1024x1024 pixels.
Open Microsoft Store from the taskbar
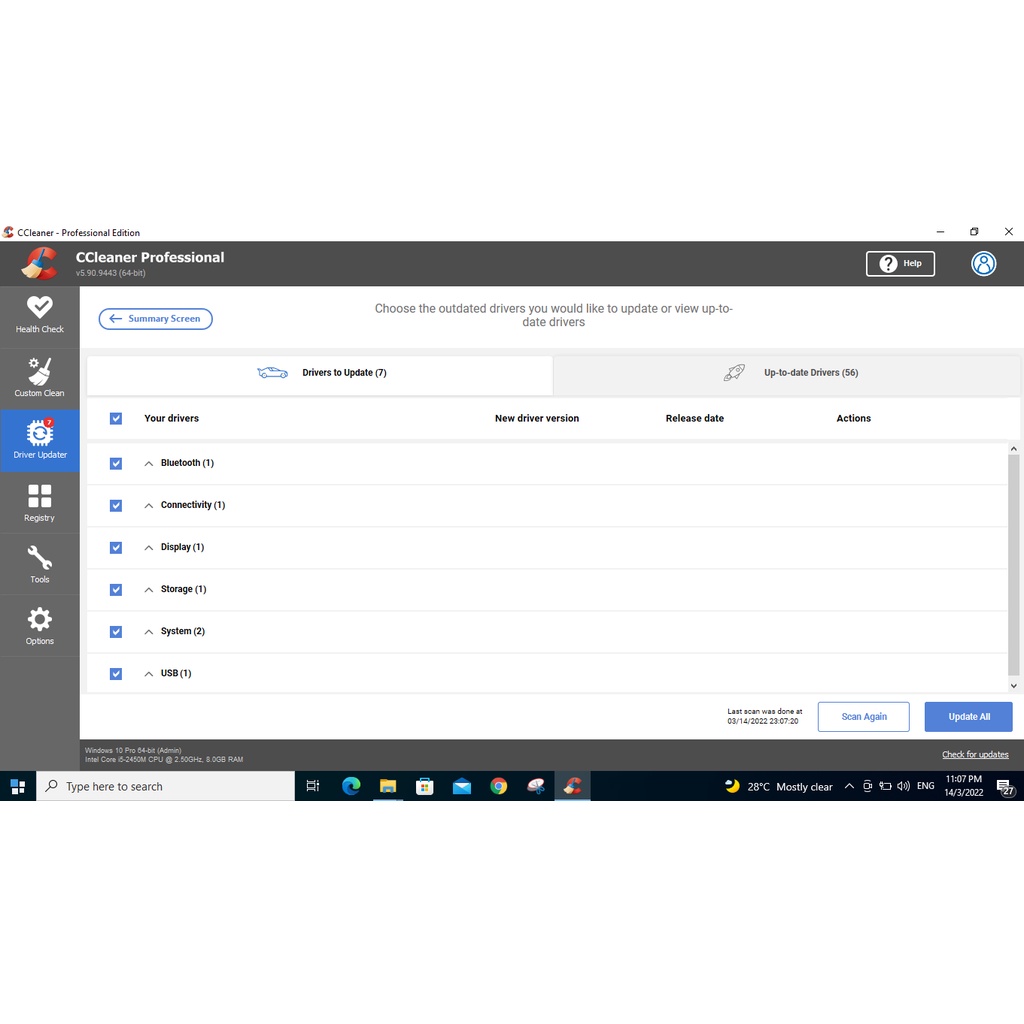[424, 786]
